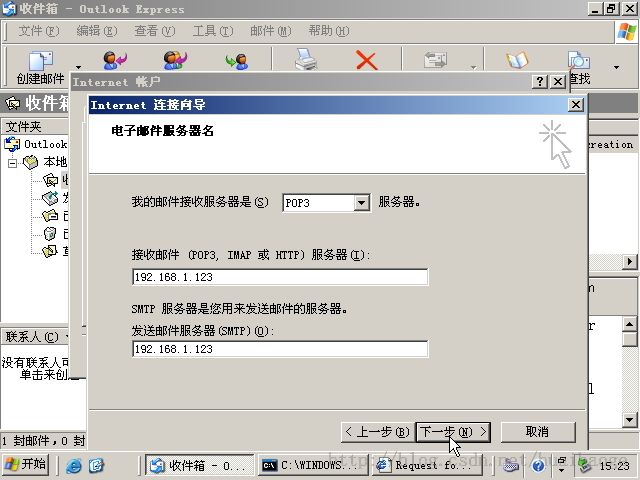Open the Create Mail dropdown arrow
The height and width of the screenshot is (480, 640).
[x=78, y=67]
